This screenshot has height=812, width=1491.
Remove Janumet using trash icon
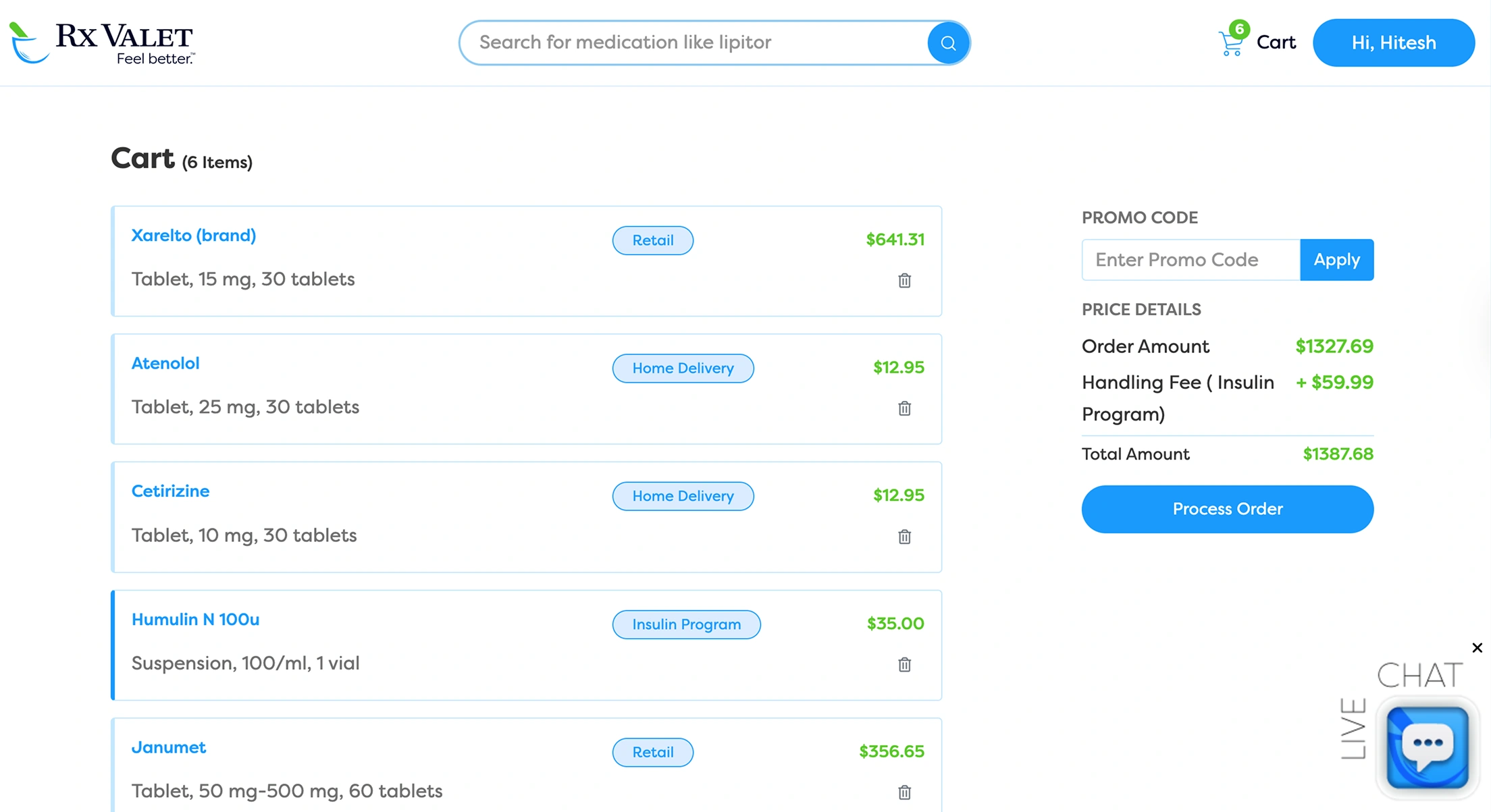point(904,792)
